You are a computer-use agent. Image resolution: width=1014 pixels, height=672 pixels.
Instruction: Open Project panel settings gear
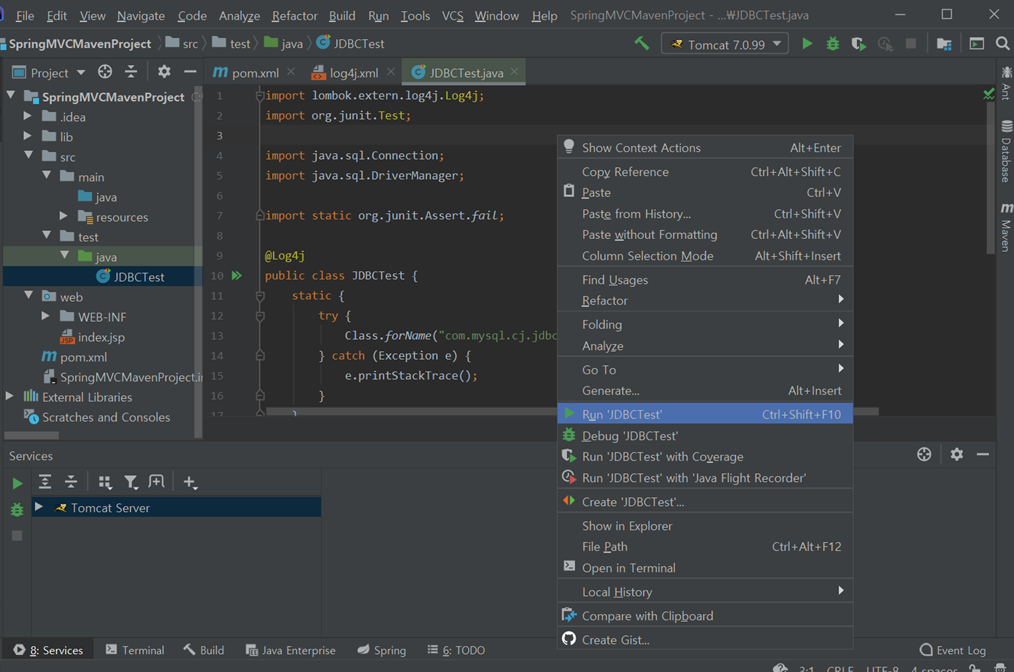[164, 72]
